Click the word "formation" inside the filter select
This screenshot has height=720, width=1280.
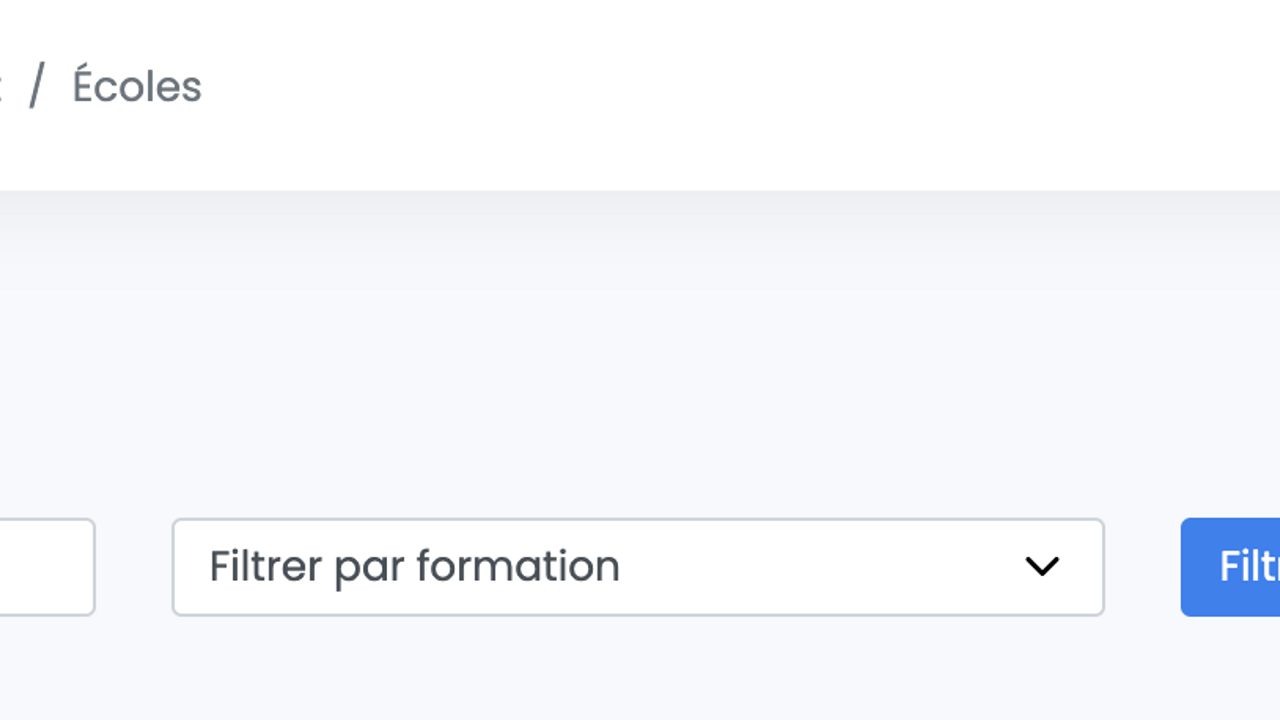[518, 567]
